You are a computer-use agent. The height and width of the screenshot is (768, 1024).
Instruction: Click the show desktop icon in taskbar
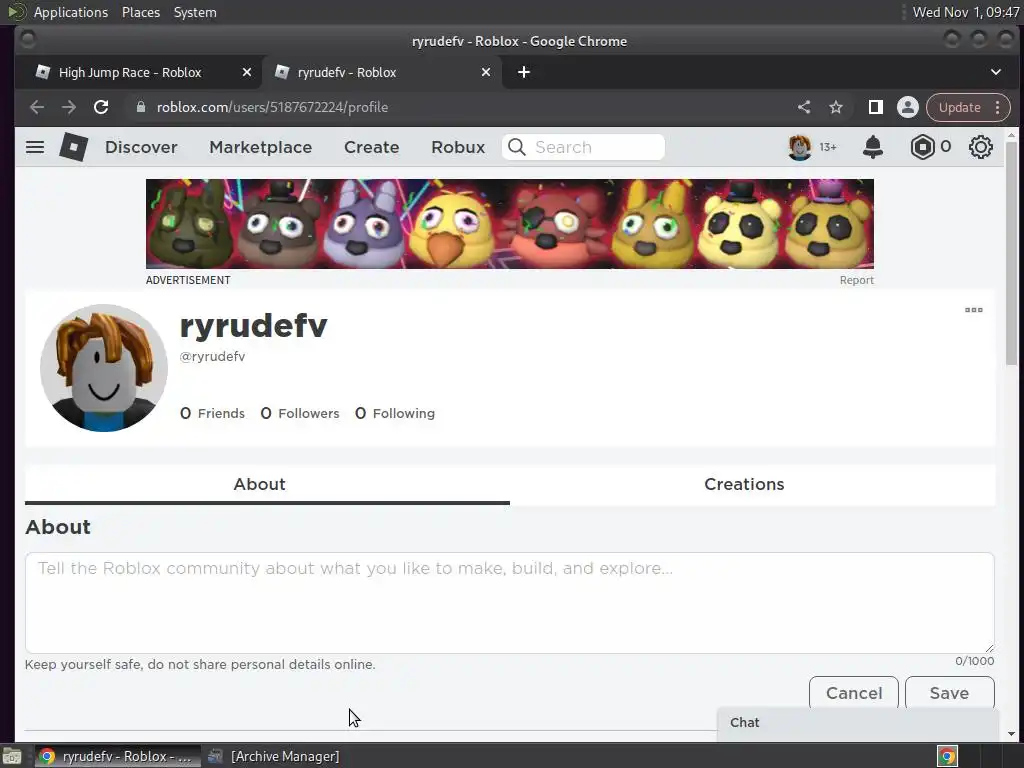click(12, 756)
